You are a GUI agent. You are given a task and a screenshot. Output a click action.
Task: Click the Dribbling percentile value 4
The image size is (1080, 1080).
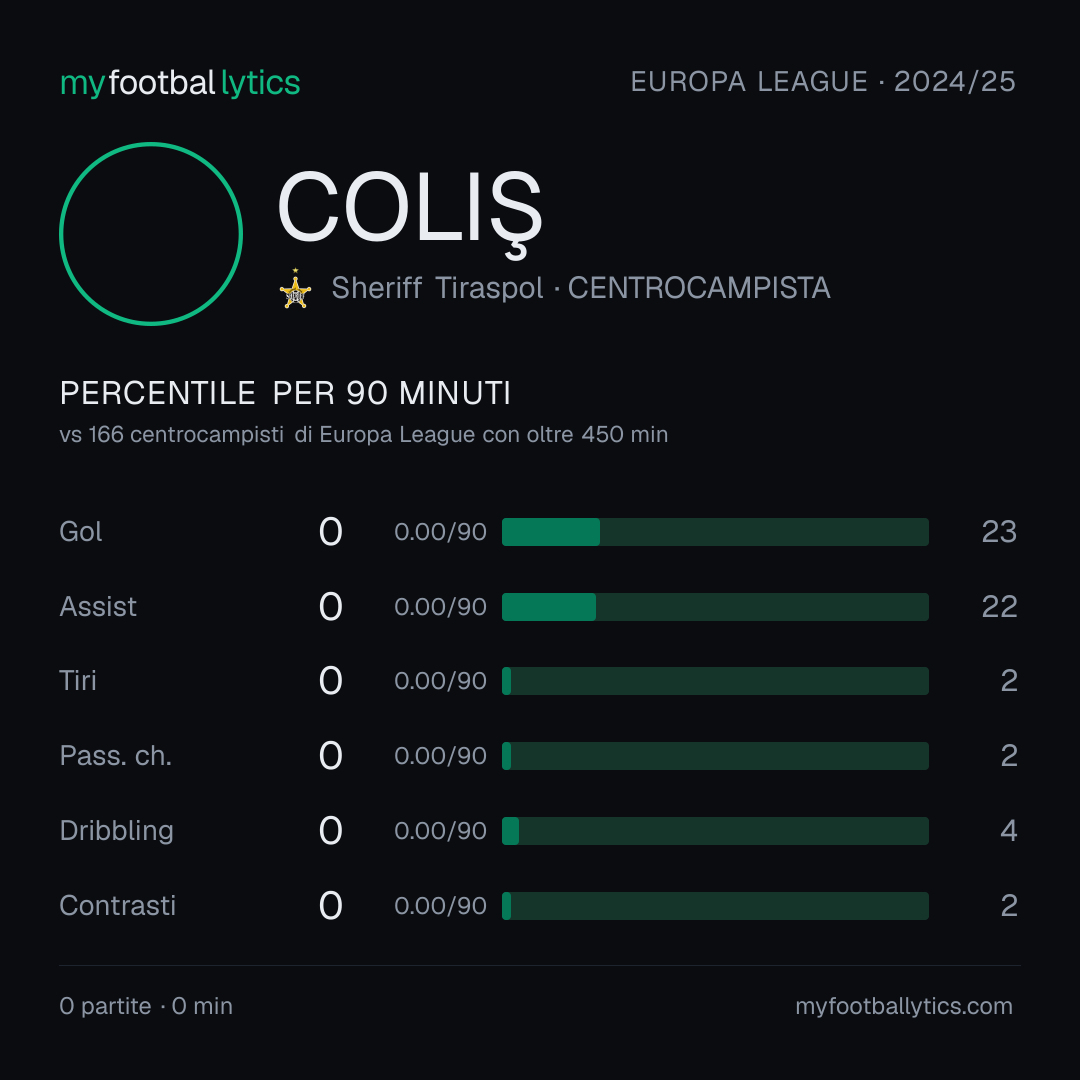tap(1008, 831)
